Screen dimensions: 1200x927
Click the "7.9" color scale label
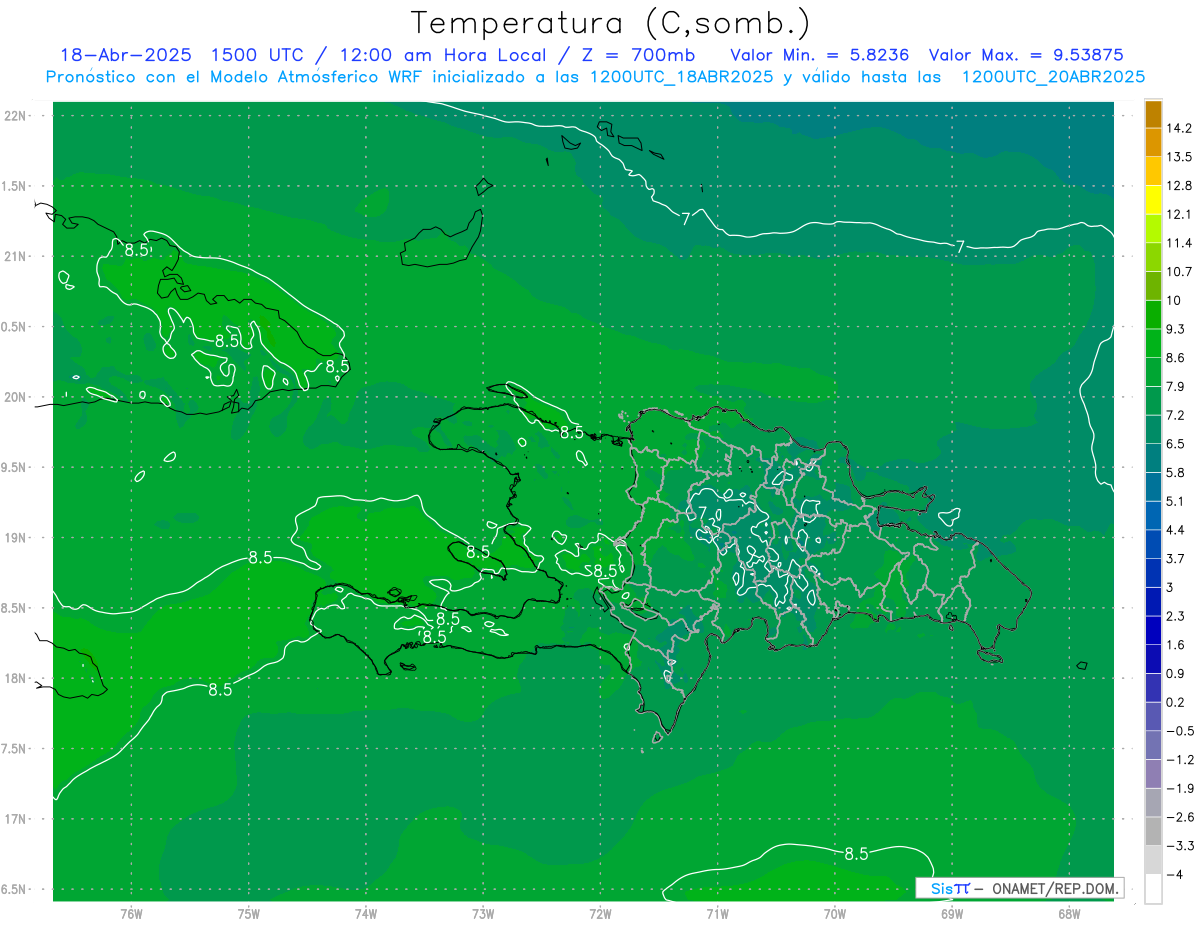(1176, 386)
